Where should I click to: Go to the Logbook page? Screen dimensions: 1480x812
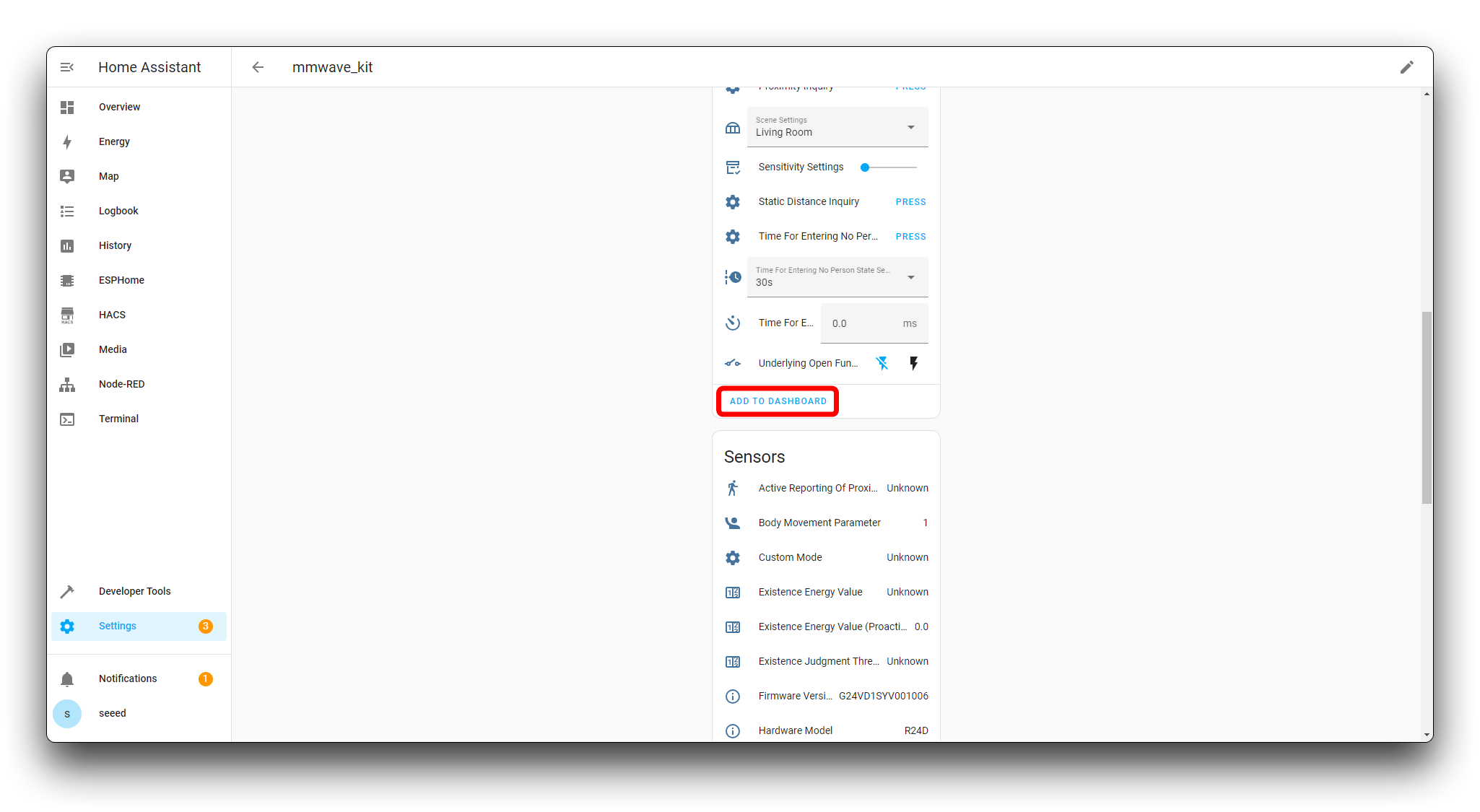(118, 211)
